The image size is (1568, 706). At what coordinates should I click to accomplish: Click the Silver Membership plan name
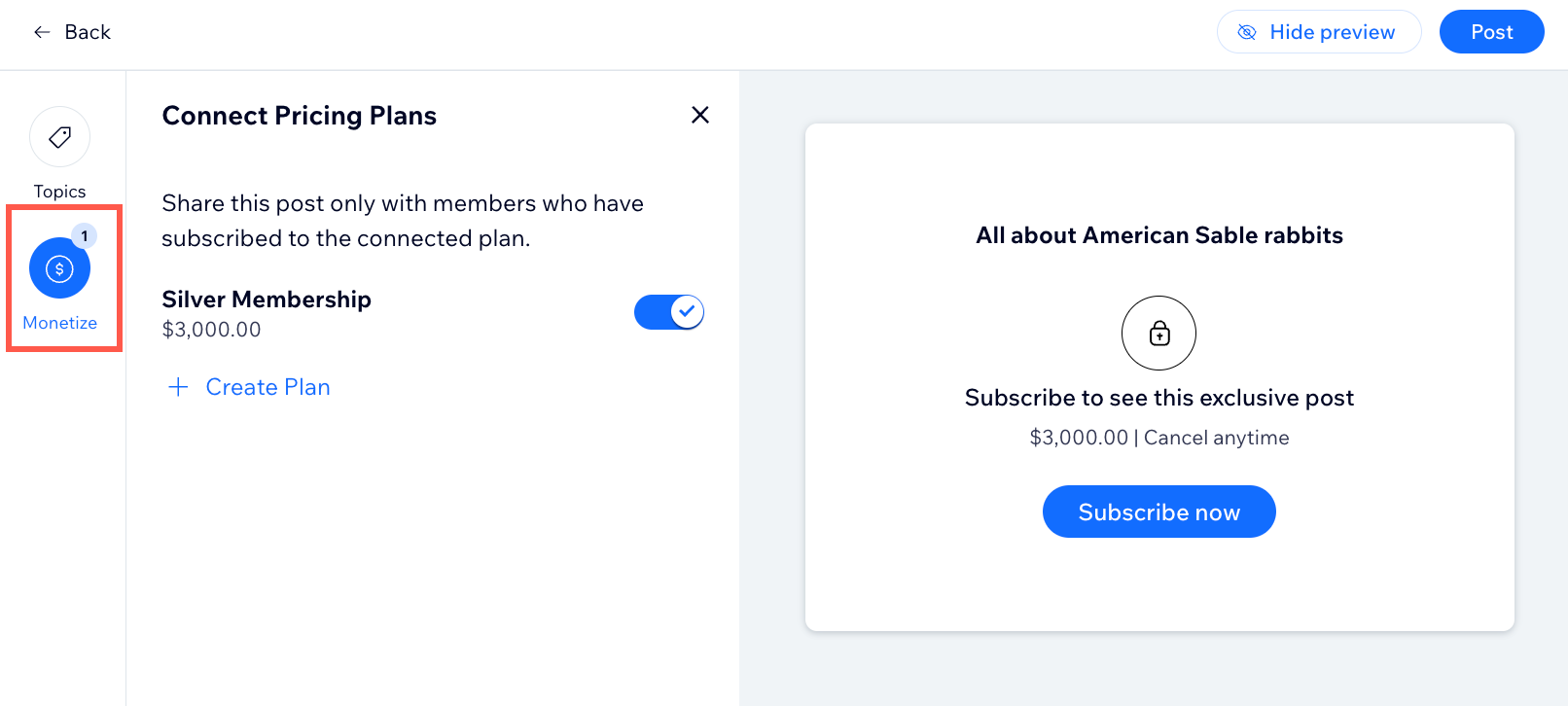pyautogui.click(x=267, y=300)
